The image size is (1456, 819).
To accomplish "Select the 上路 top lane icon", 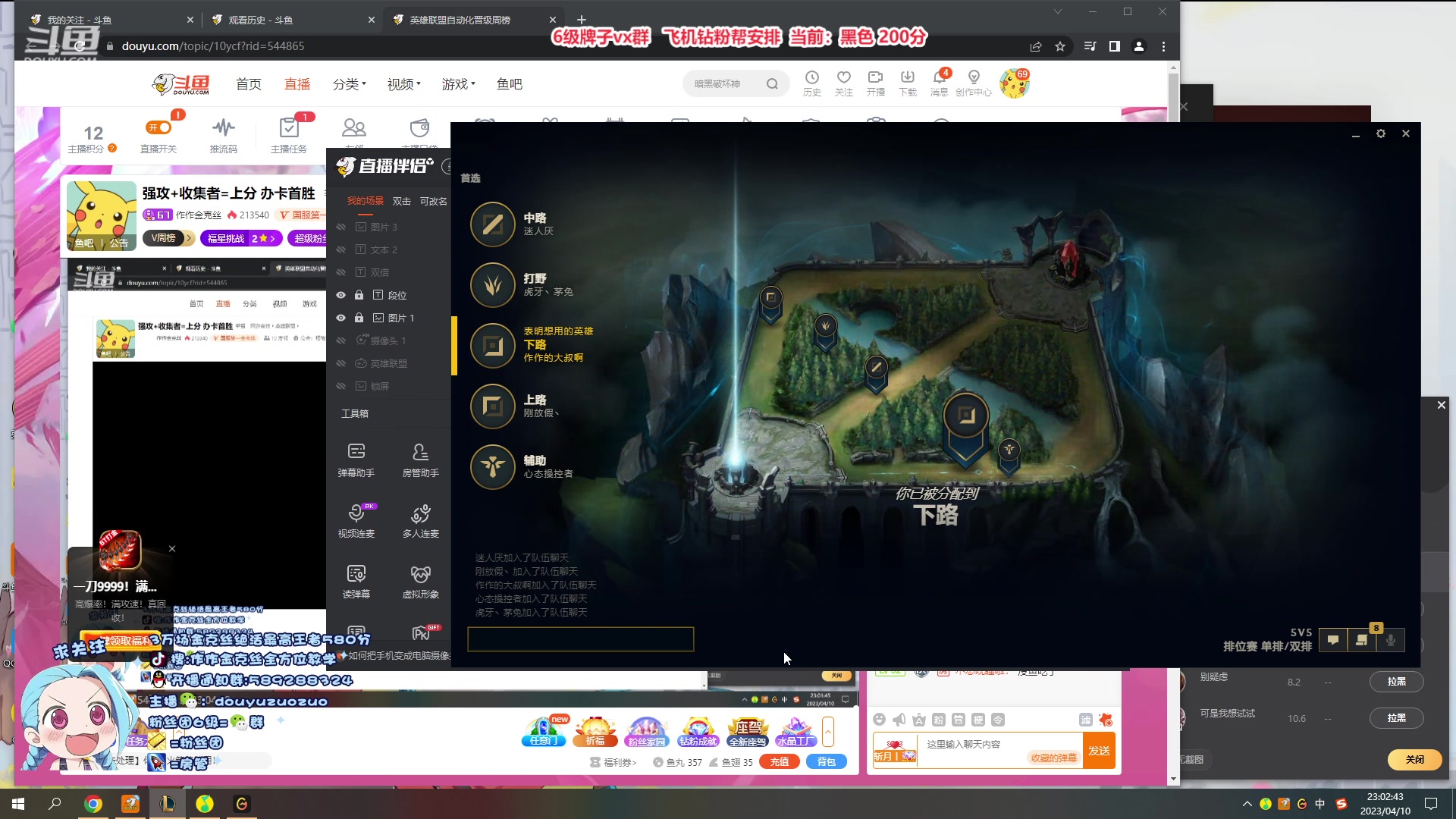I will (x=493, y=406).
